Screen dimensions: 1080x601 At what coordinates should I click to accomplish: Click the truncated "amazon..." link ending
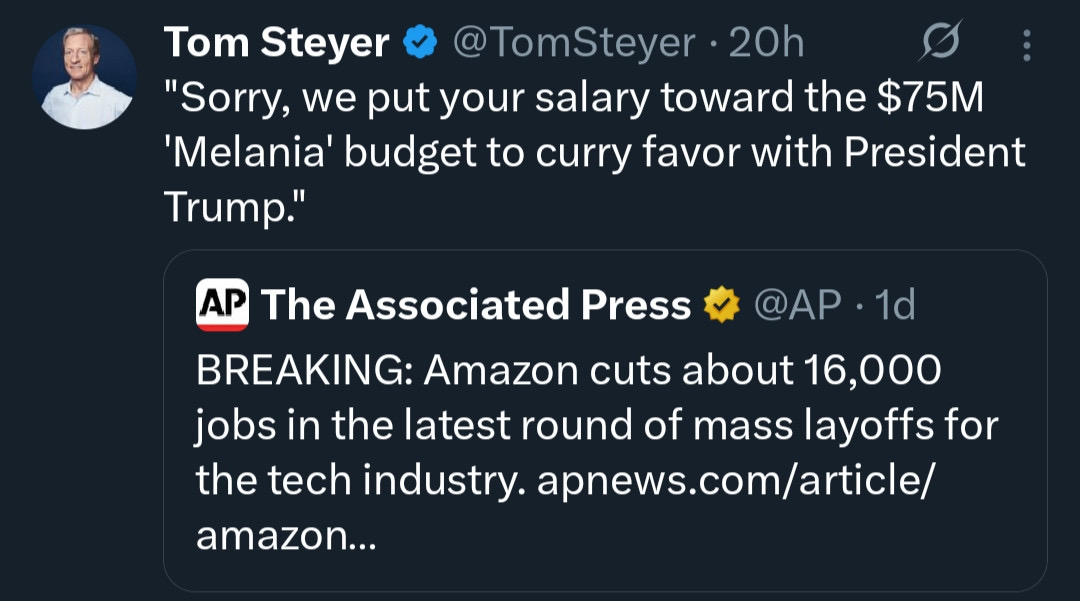286,535
